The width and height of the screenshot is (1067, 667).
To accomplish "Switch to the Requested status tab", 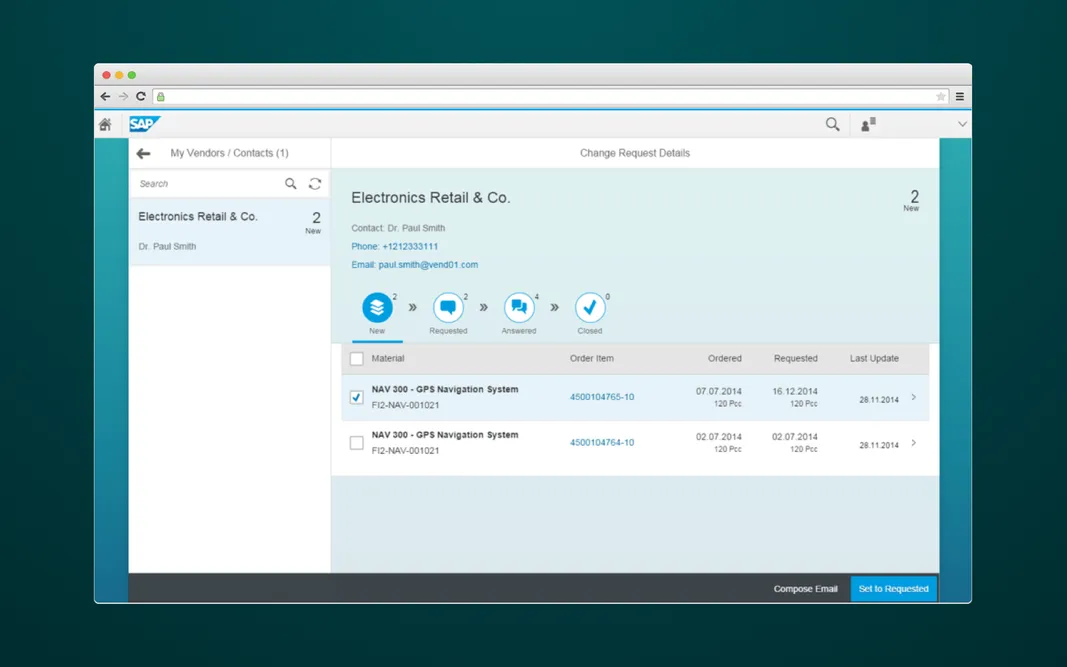I will (448, 308).
